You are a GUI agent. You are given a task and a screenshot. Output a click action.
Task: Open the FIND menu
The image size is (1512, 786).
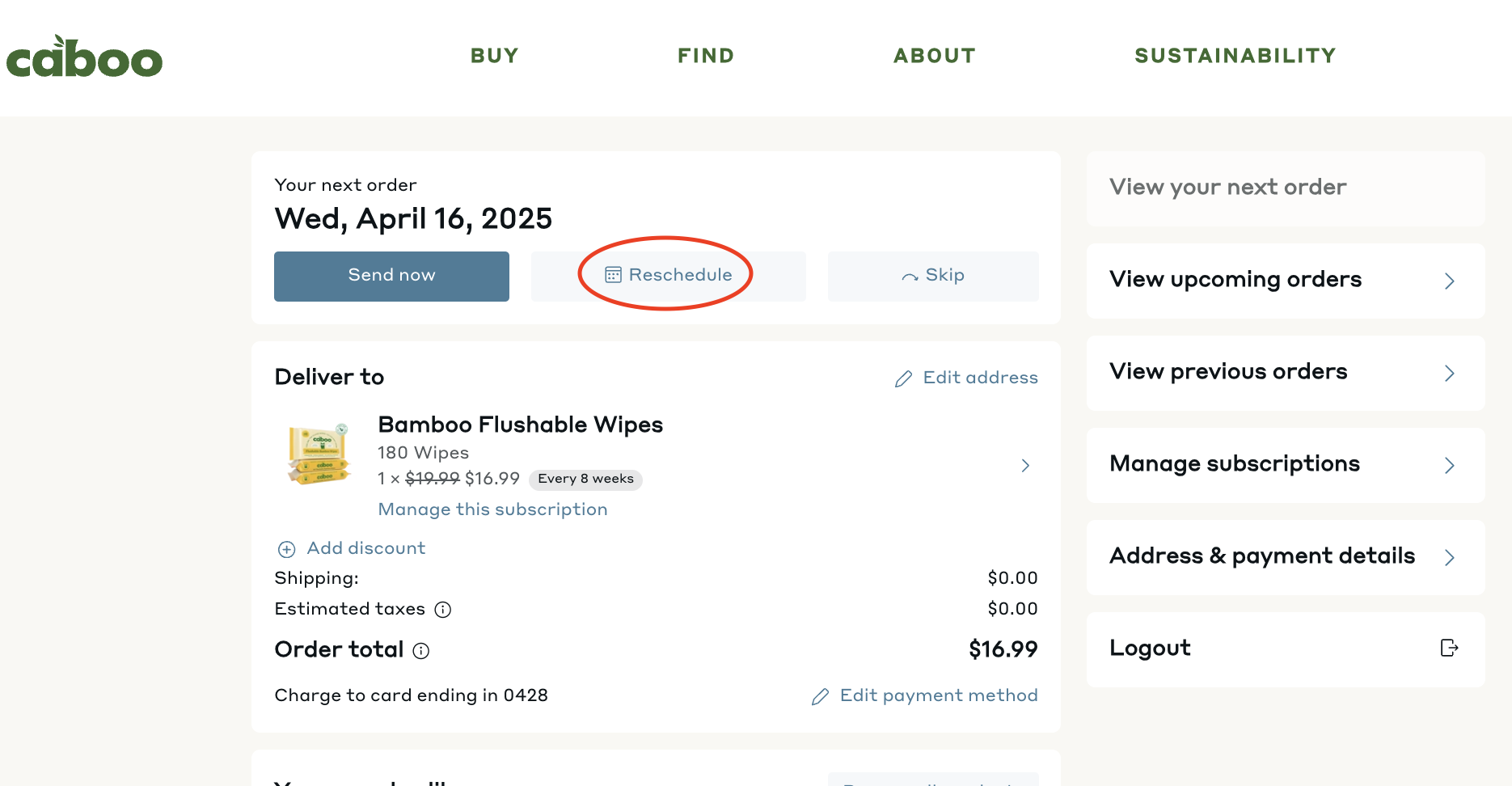point(706,56)
